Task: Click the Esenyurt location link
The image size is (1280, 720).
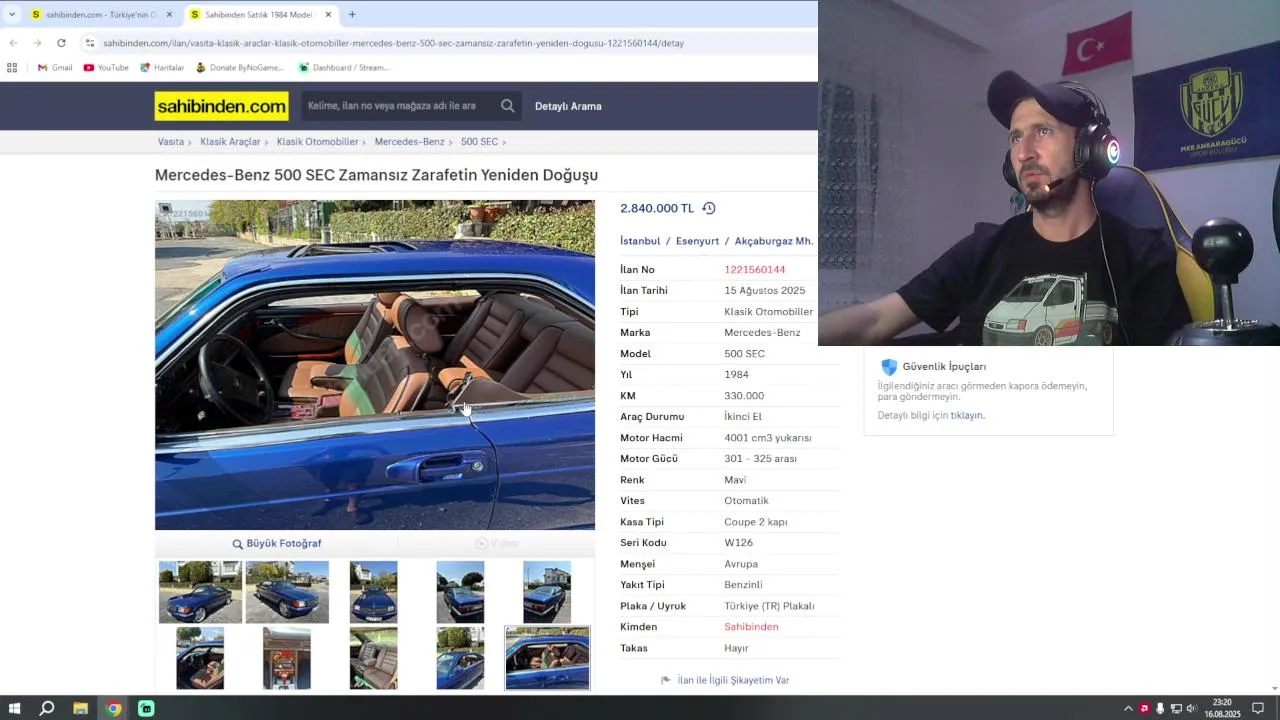Action: 697,241
